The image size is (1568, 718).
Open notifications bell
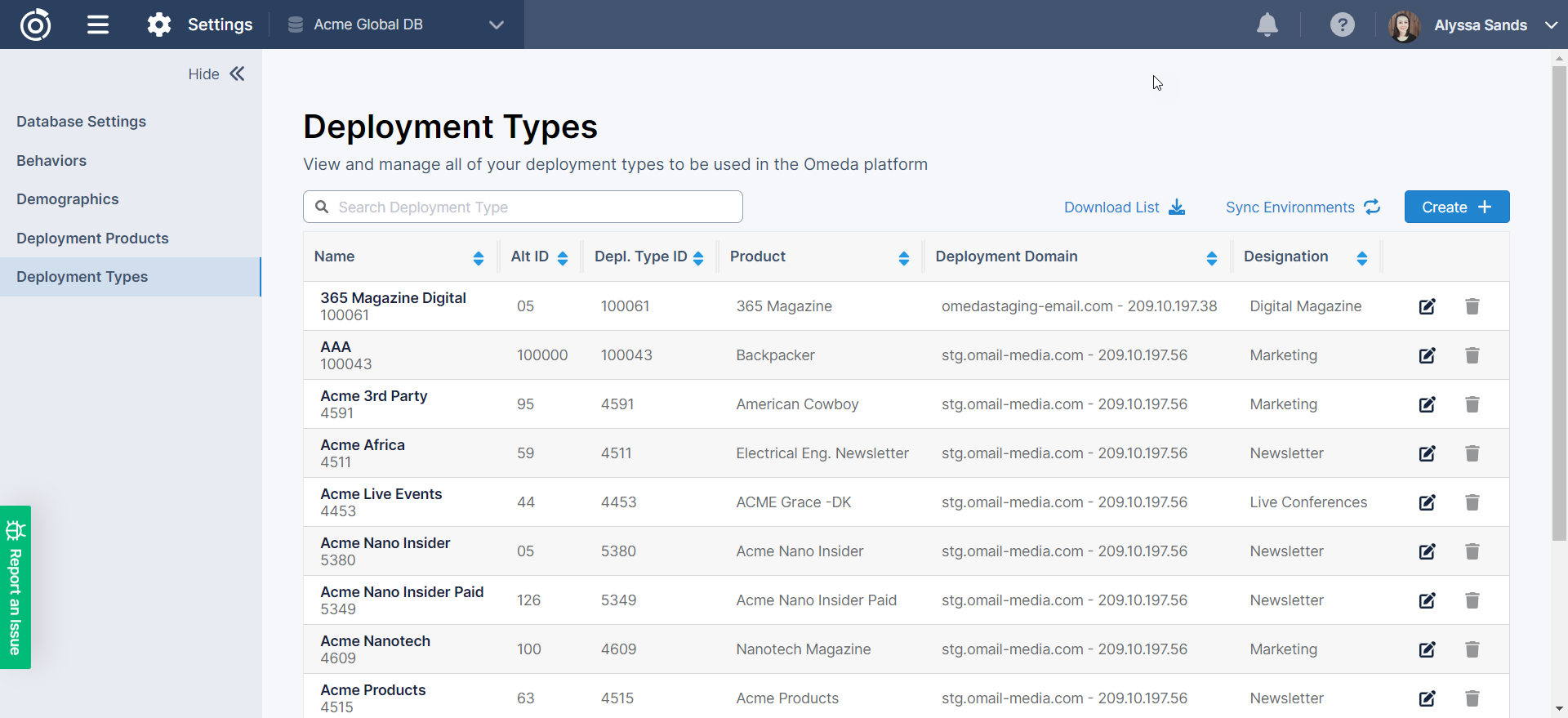coord(1267,25)
